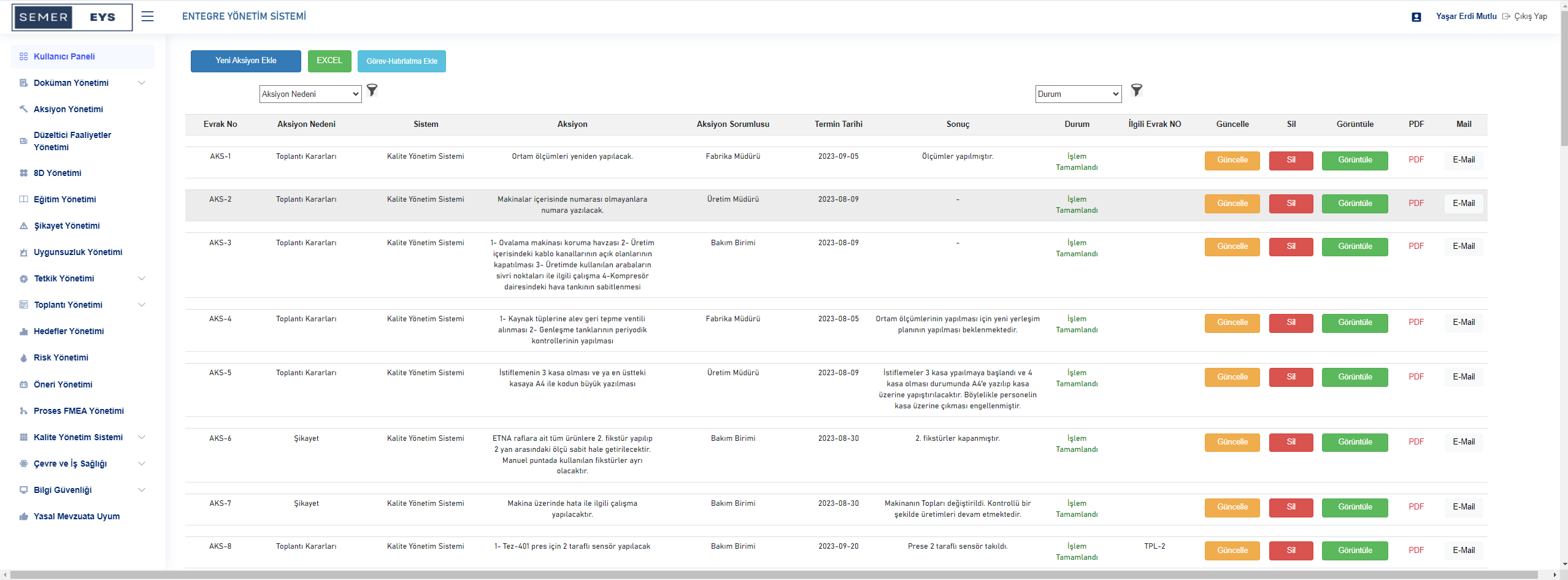Select Şikayet Yönetimi from sidebar

[x=66, y=226]
